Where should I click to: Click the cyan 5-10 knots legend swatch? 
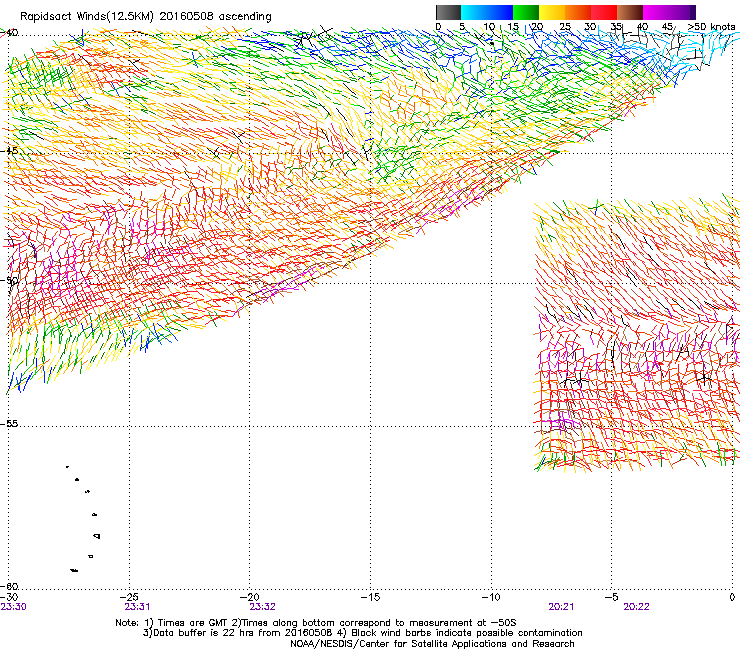click(474, 12)
